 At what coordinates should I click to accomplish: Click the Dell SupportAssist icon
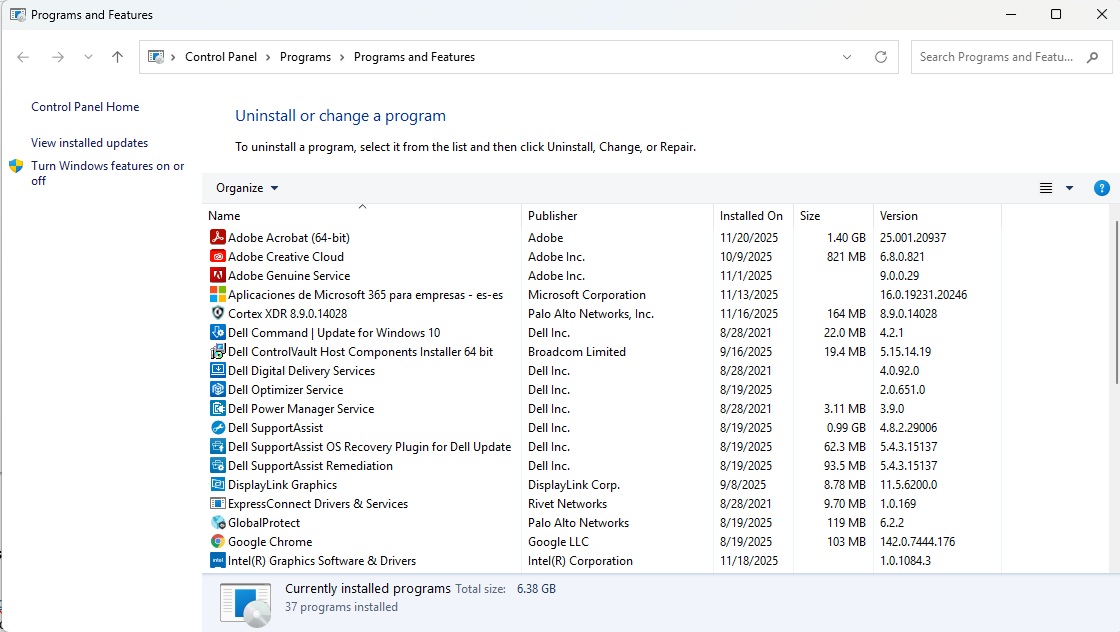(217, 427)
